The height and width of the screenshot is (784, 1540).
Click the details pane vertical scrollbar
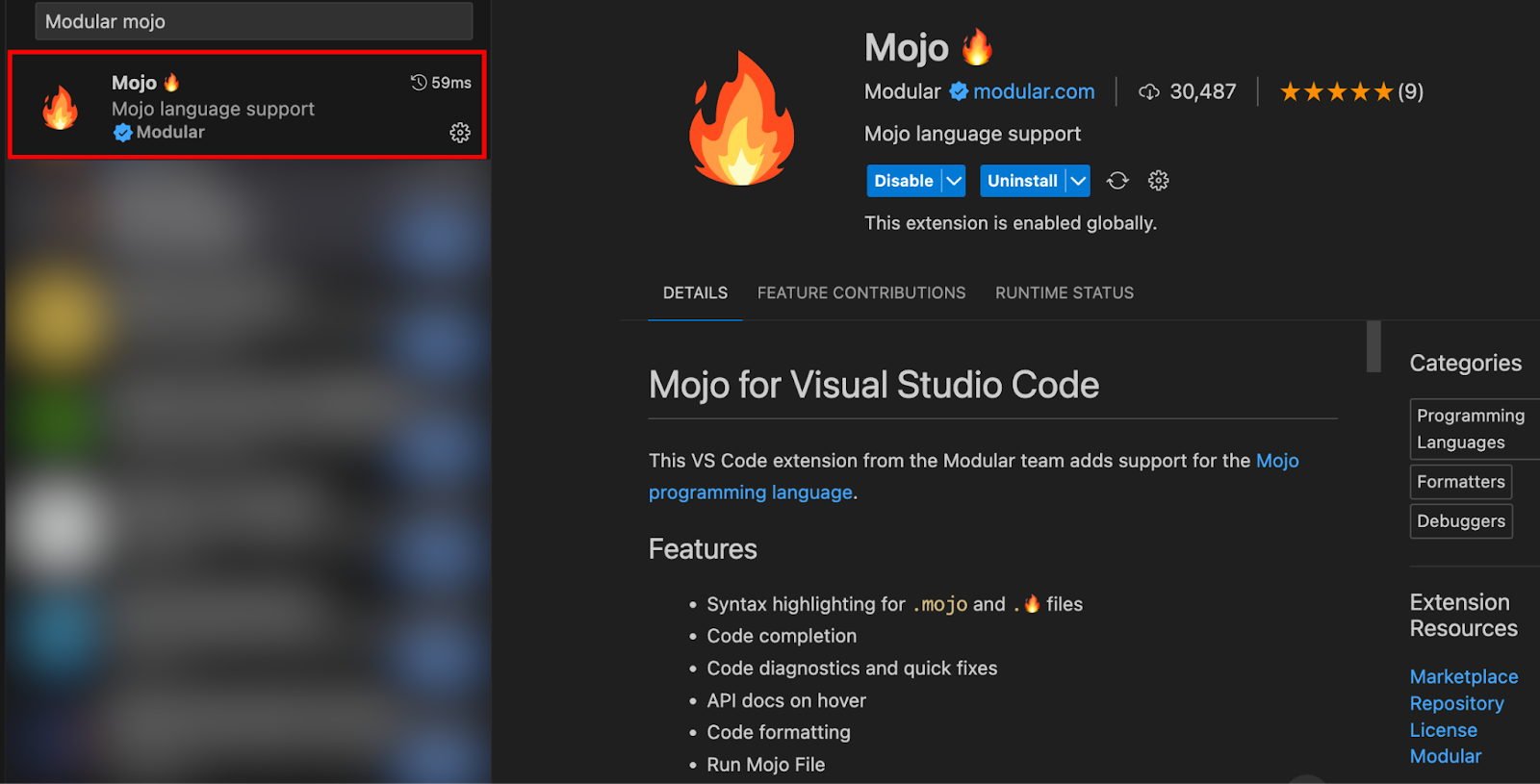click(1373, 346)
